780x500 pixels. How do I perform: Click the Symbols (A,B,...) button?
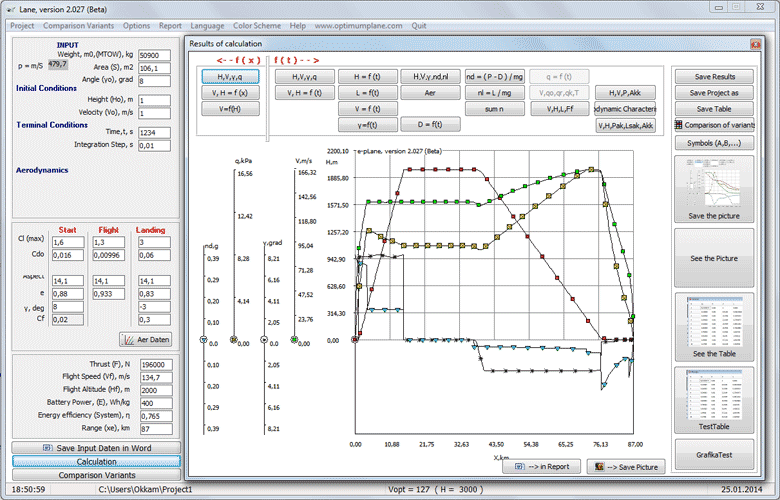(714, 143)
